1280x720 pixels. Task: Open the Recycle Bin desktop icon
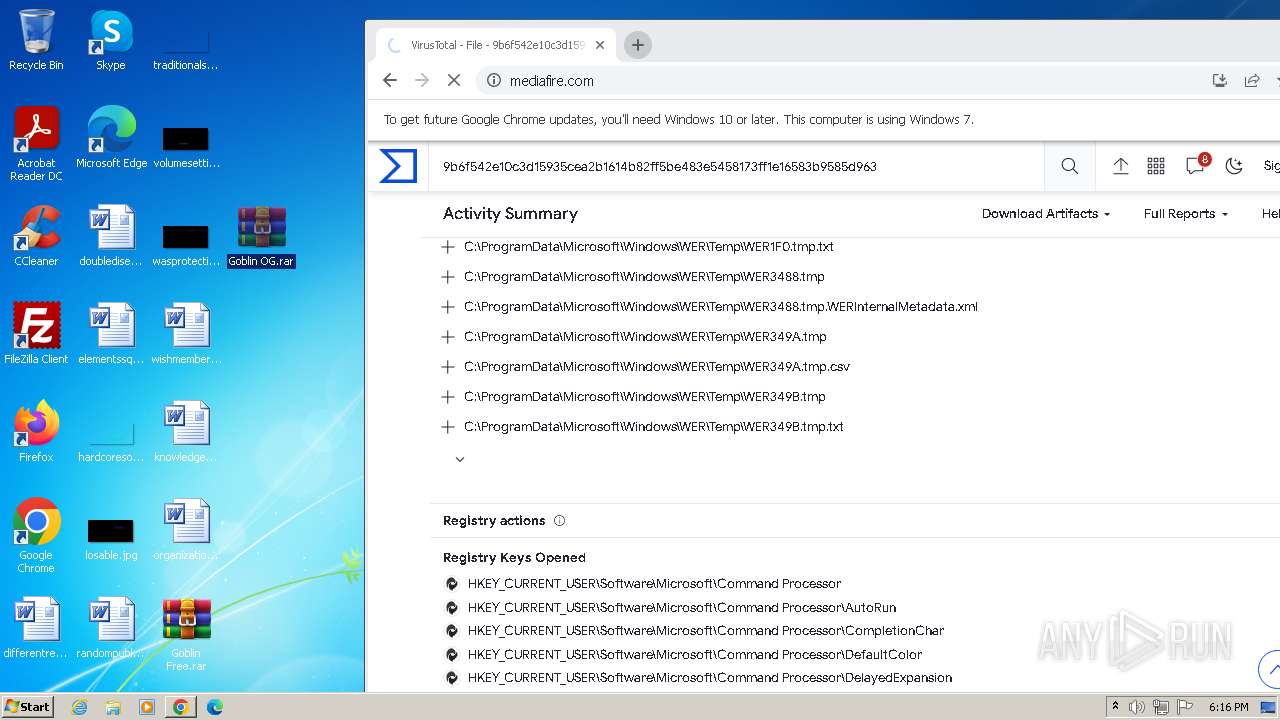coord(36,40)
